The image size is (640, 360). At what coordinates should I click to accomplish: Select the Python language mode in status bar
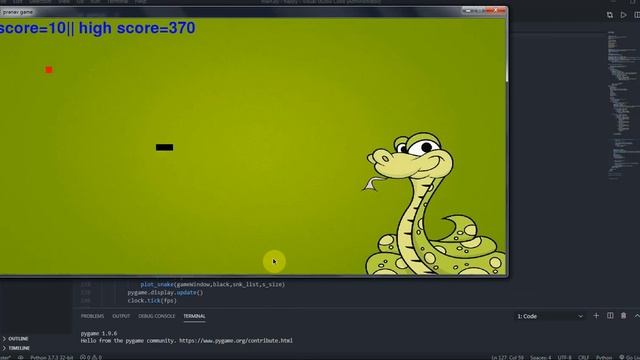[604, 358]
